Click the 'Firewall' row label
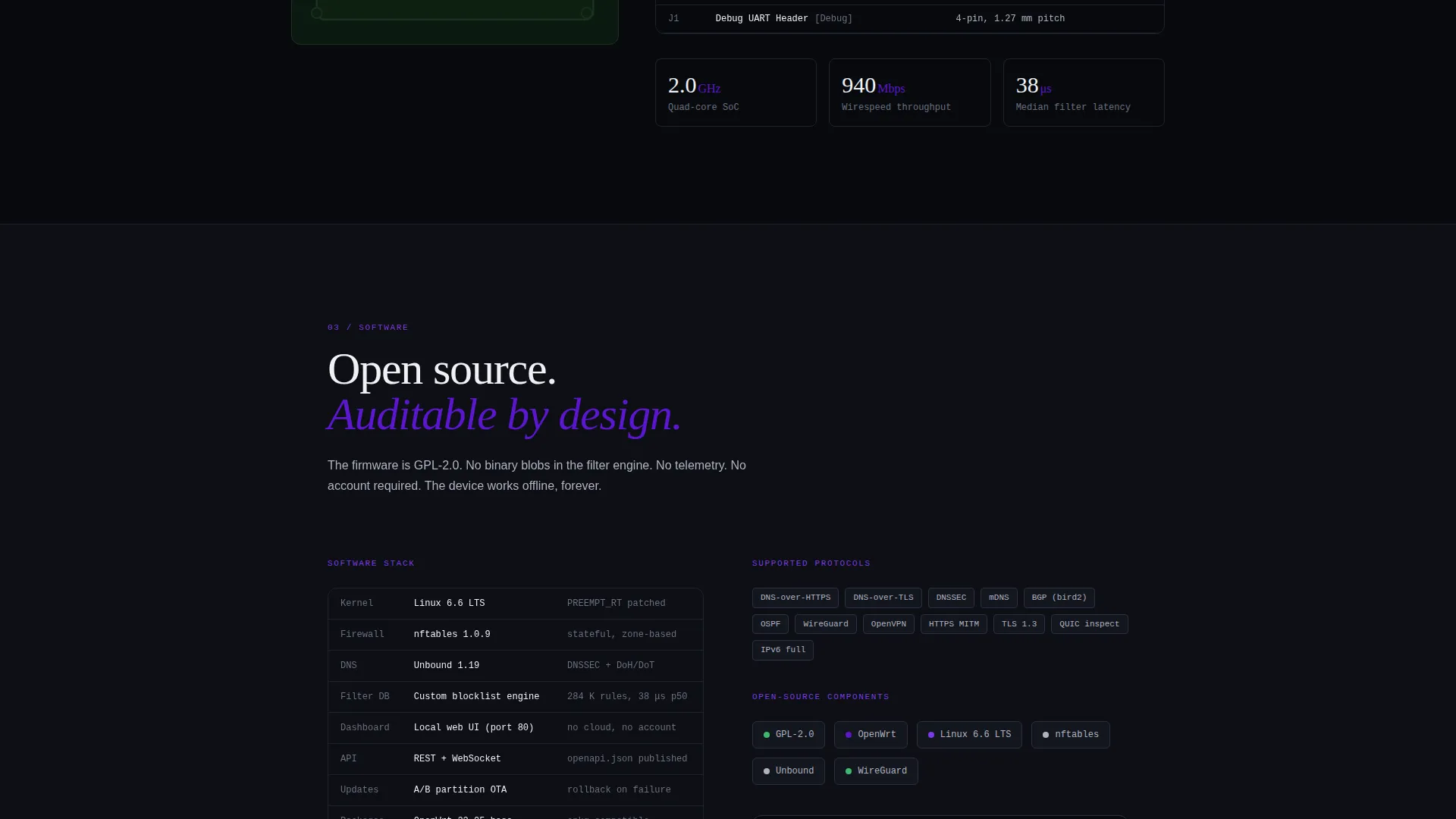The width and height of the screenshot is (1456, 819). tap(362, 635)
